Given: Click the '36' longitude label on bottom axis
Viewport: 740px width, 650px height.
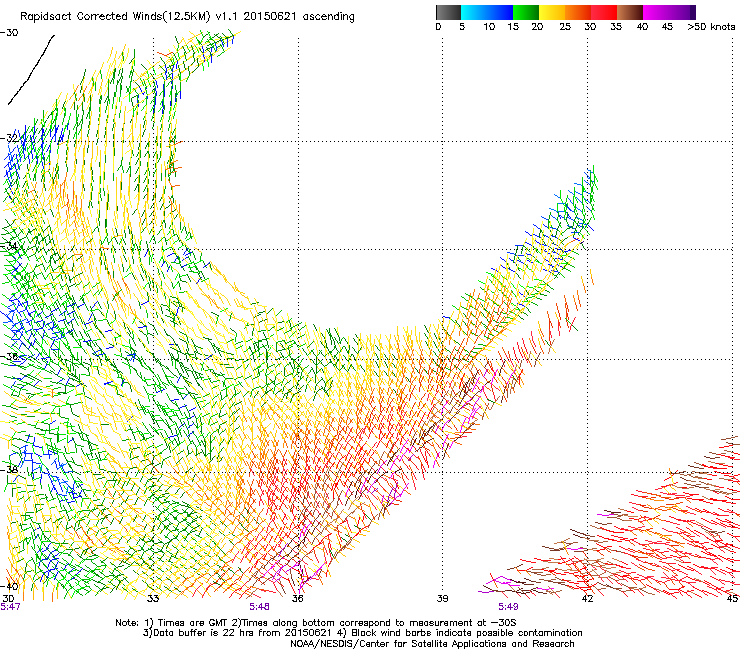Looking at the screenshot, I should [x=297, y=599].
